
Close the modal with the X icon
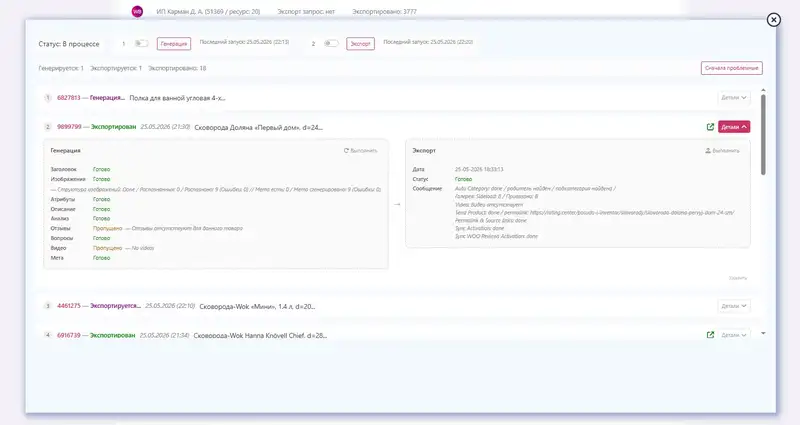pos(773,20)
